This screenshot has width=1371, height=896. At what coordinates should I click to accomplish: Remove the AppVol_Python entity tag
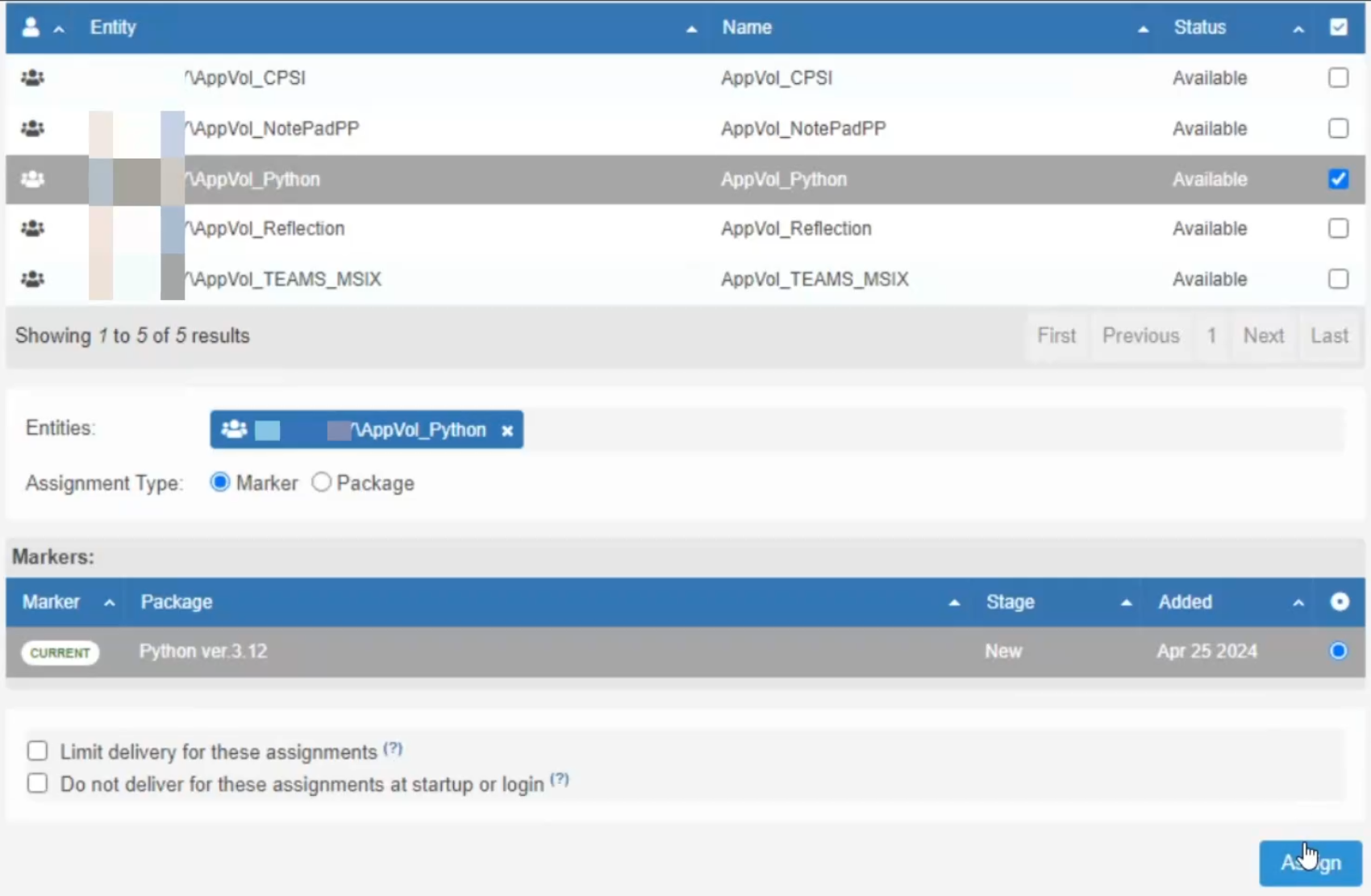507,431
